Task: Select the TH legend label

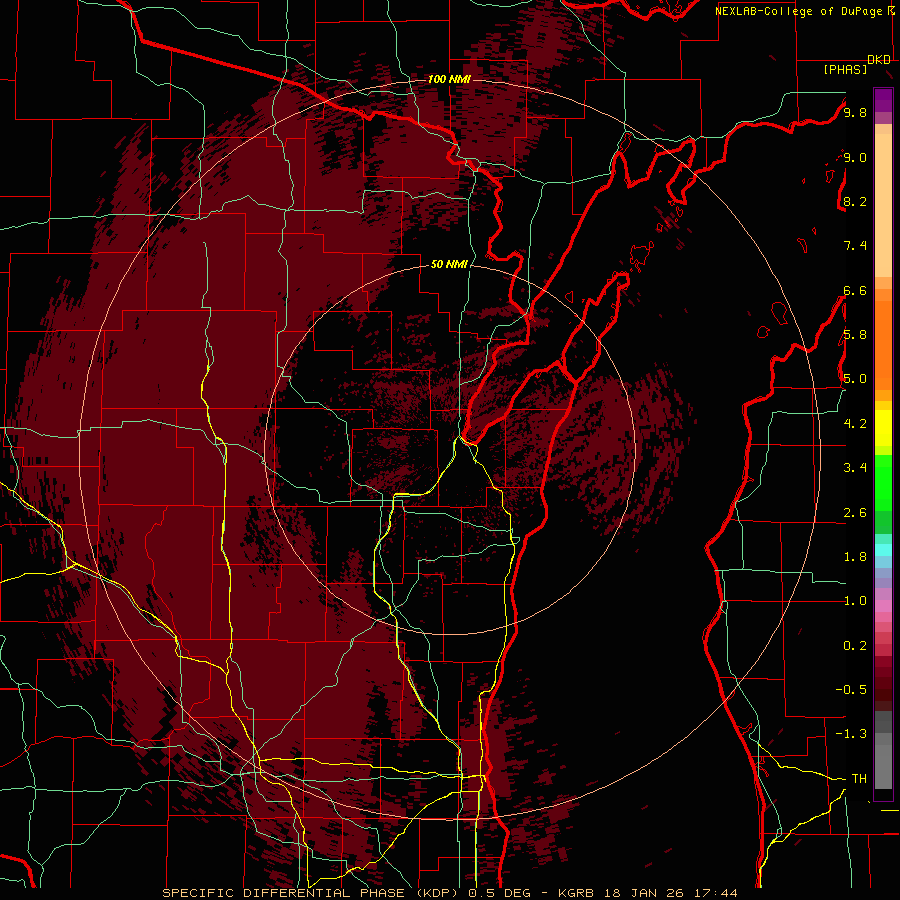Action: coord(859,779)
